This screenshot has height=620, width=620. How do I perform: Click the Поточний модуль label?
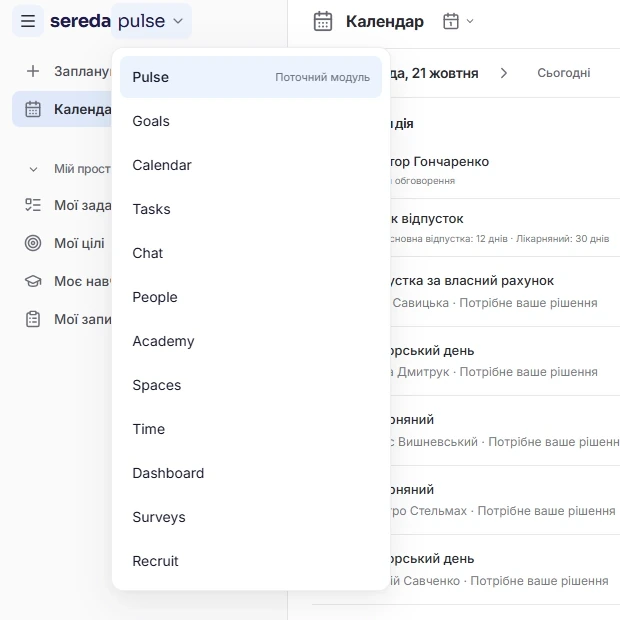(x=323, y=77)
